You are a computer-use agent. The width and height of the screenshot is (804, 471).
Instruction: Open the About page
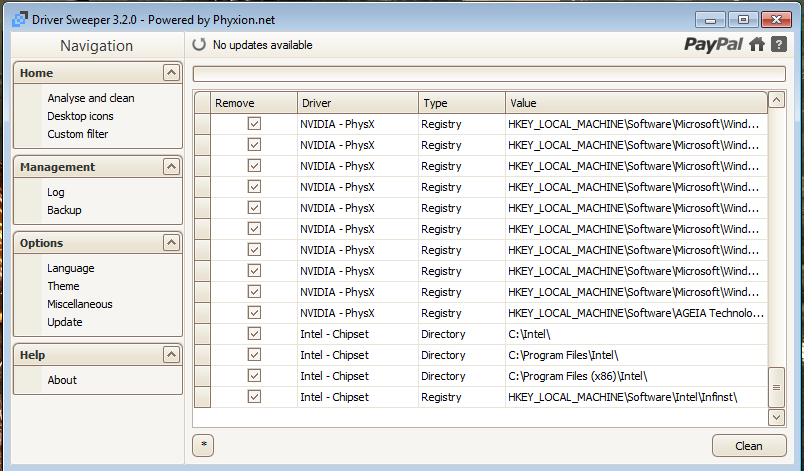(62, 380)
